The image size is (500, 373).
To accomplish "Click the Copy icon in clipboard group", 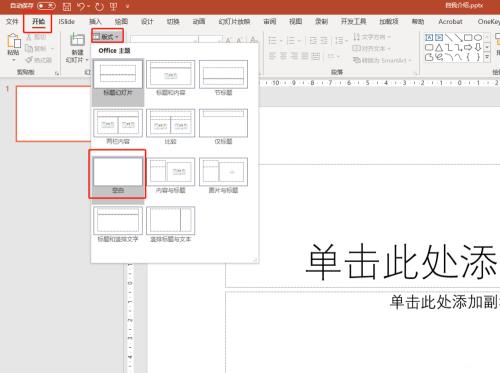I will pos(29,49).
